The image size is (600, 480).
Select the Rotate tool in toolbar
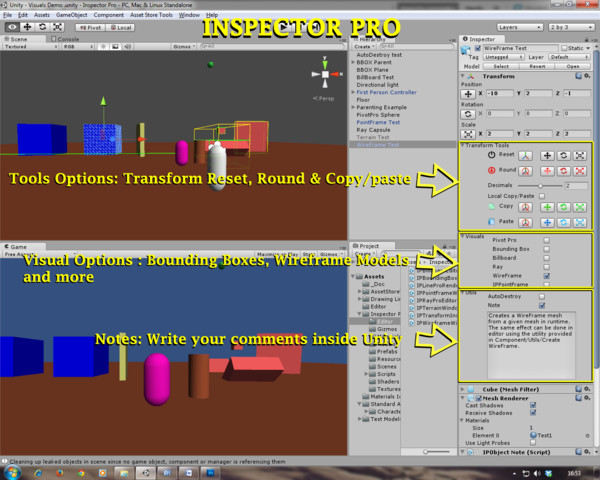(42, 27)
